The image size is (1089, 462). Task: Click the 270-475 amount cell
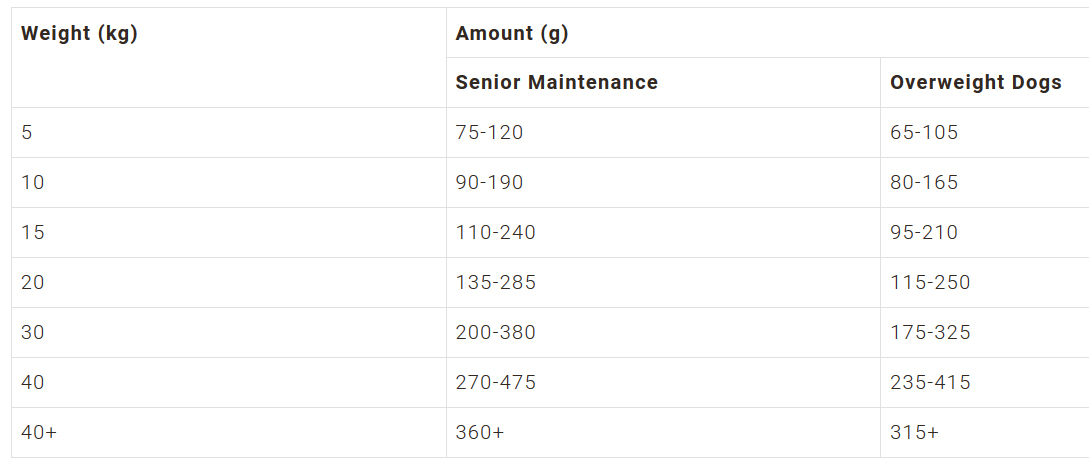(x=663, y=383)
